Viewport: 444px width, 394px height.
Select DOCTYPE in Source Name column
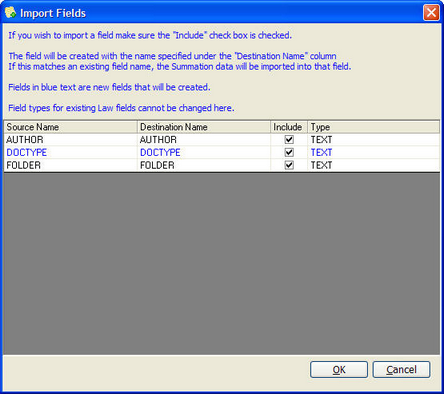pos(71,152)
